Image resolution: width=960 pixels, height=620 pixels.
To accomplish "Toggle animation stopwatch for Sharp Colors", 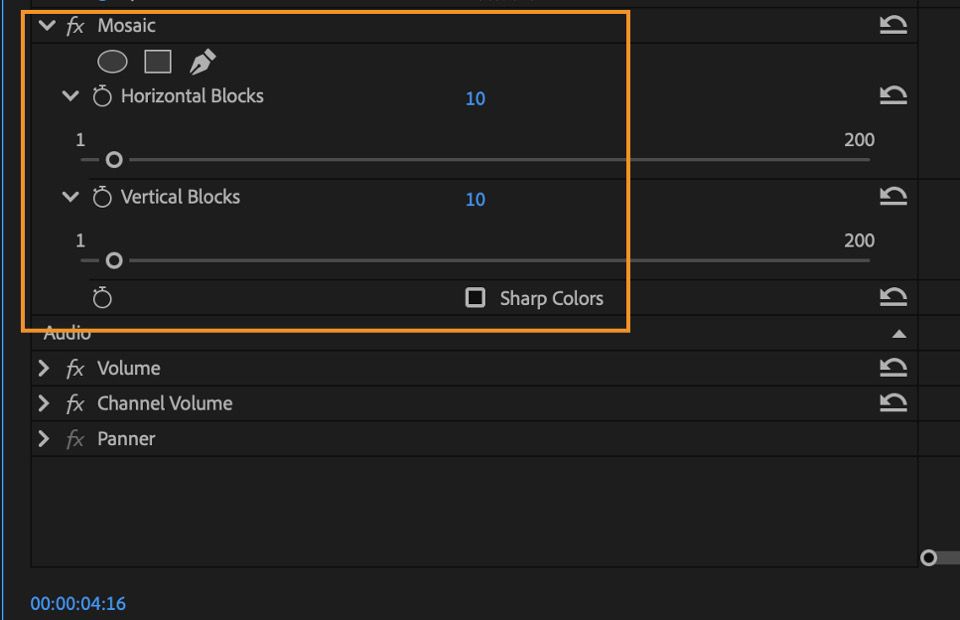I will tap(102, 298).
